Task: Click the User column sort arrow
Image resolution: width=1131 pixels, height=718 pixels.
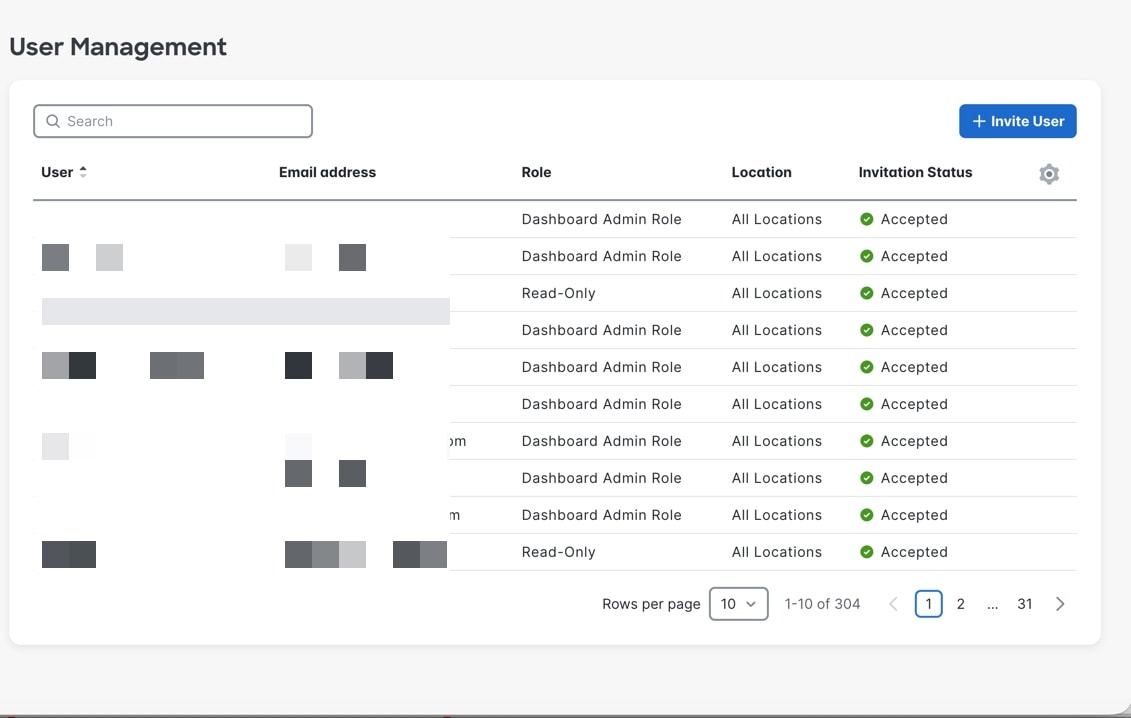Action: tap(83, 172)
